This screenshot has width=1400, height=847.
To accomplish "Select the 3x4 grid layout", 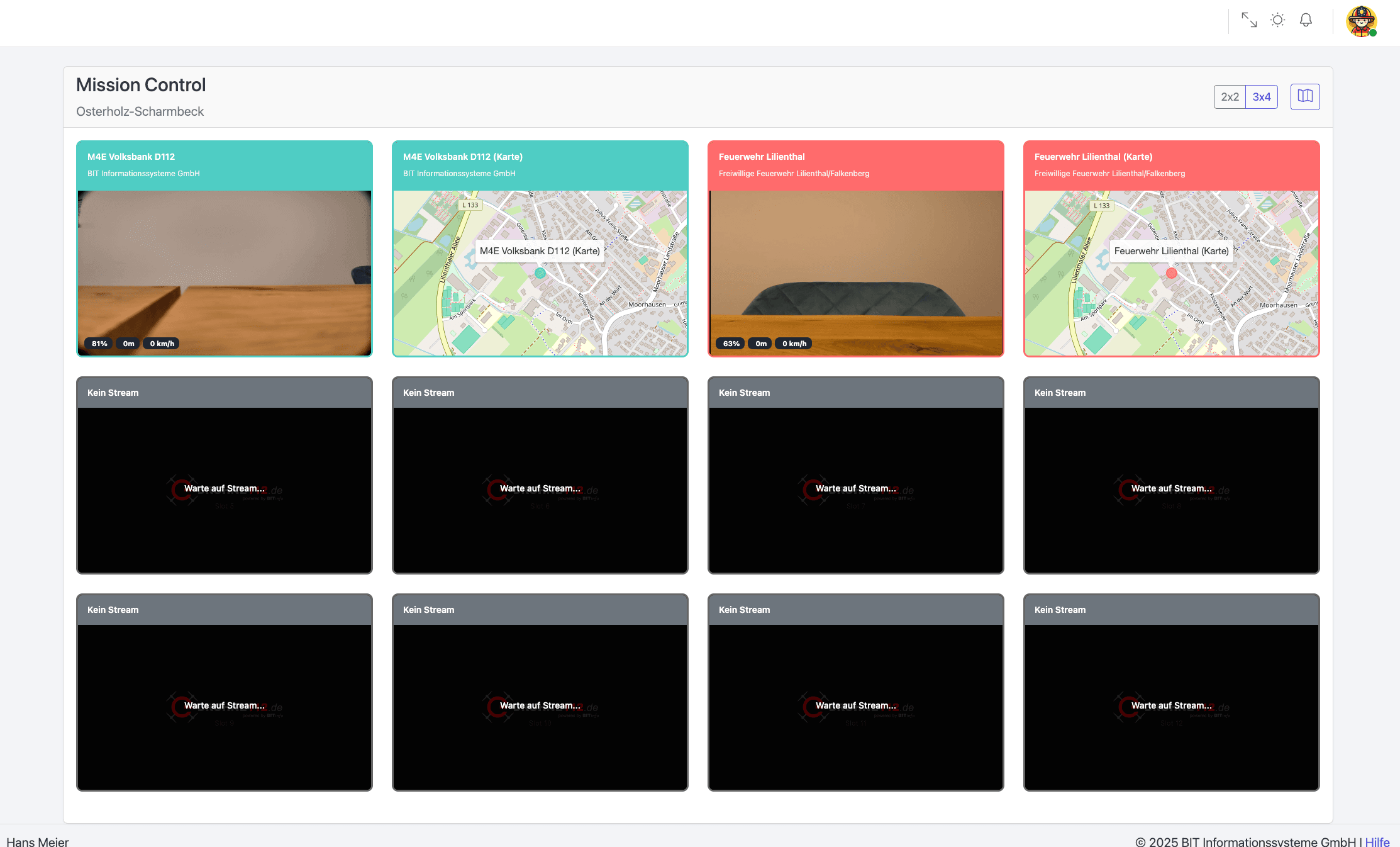I will pos(1262,97).
